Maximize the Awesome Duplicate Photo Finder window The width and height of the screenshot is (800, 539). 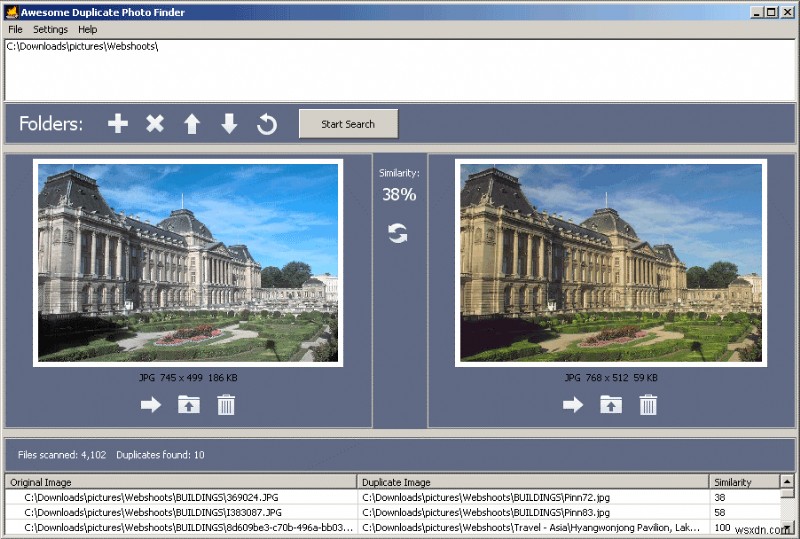[x=771, y=12]
